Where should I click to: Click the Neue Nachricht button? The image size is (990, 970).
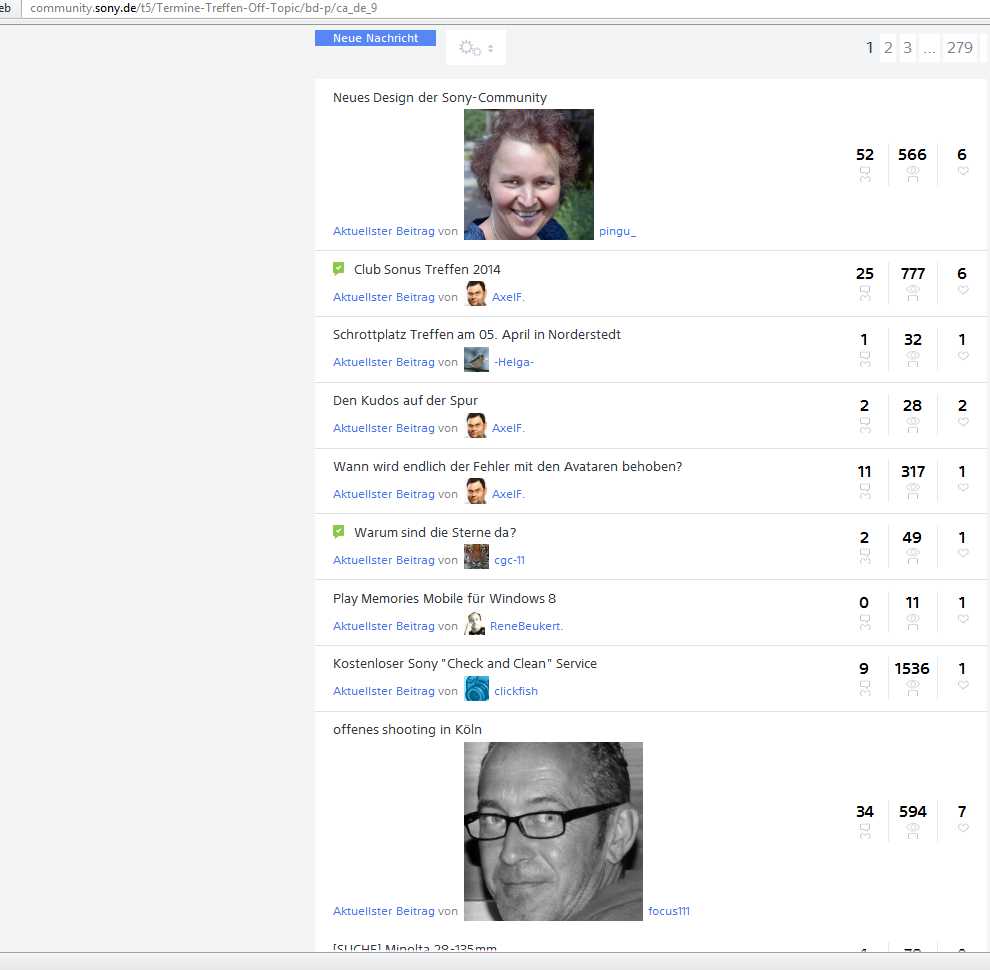point(375,38)
